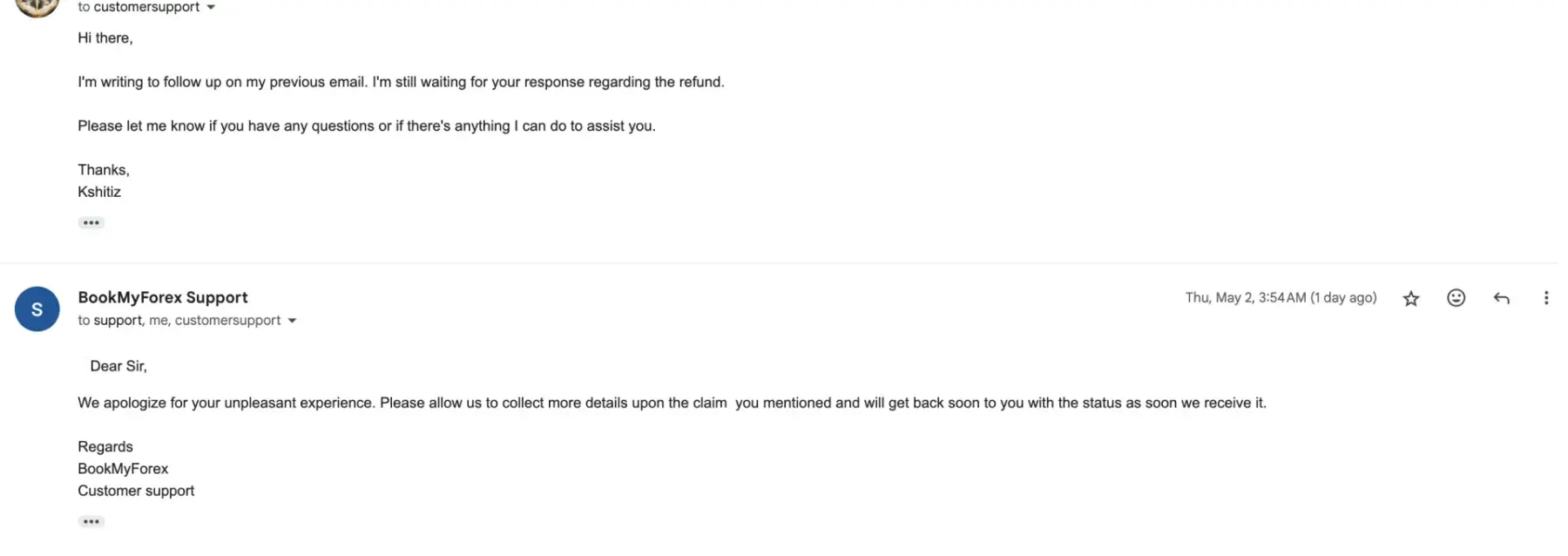Expand recipient details beside "to customersupport"
Screen dimensions: 1568x556
click(211, 7)
